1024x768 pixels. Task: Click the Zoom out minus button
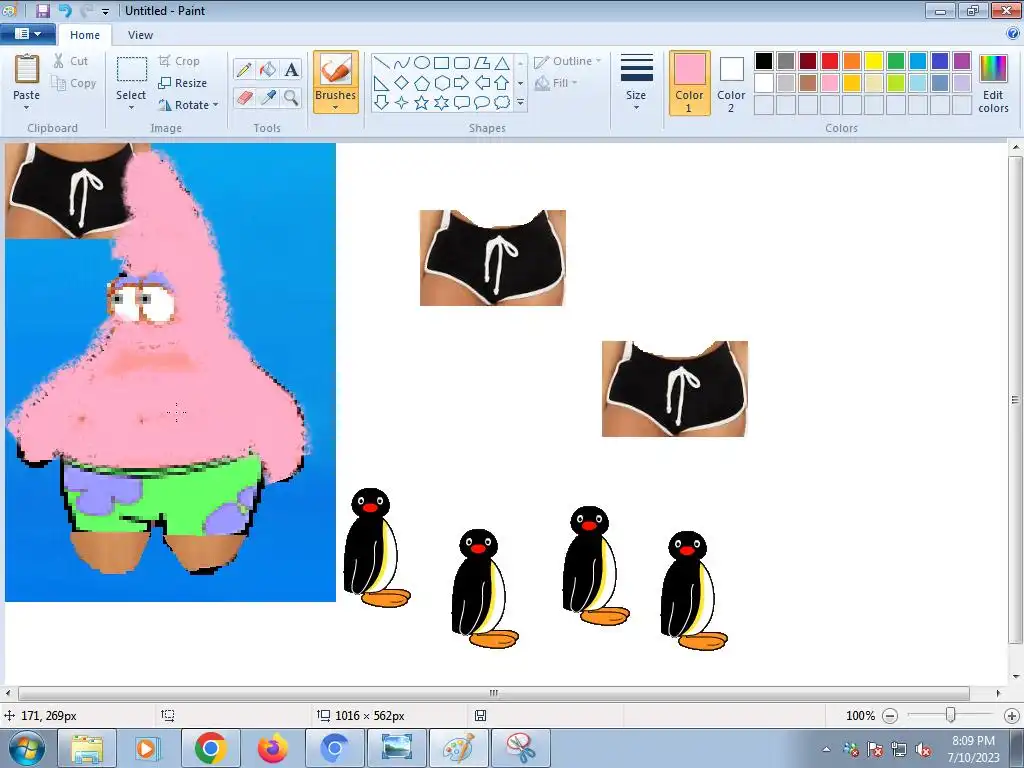coord(890,716)
